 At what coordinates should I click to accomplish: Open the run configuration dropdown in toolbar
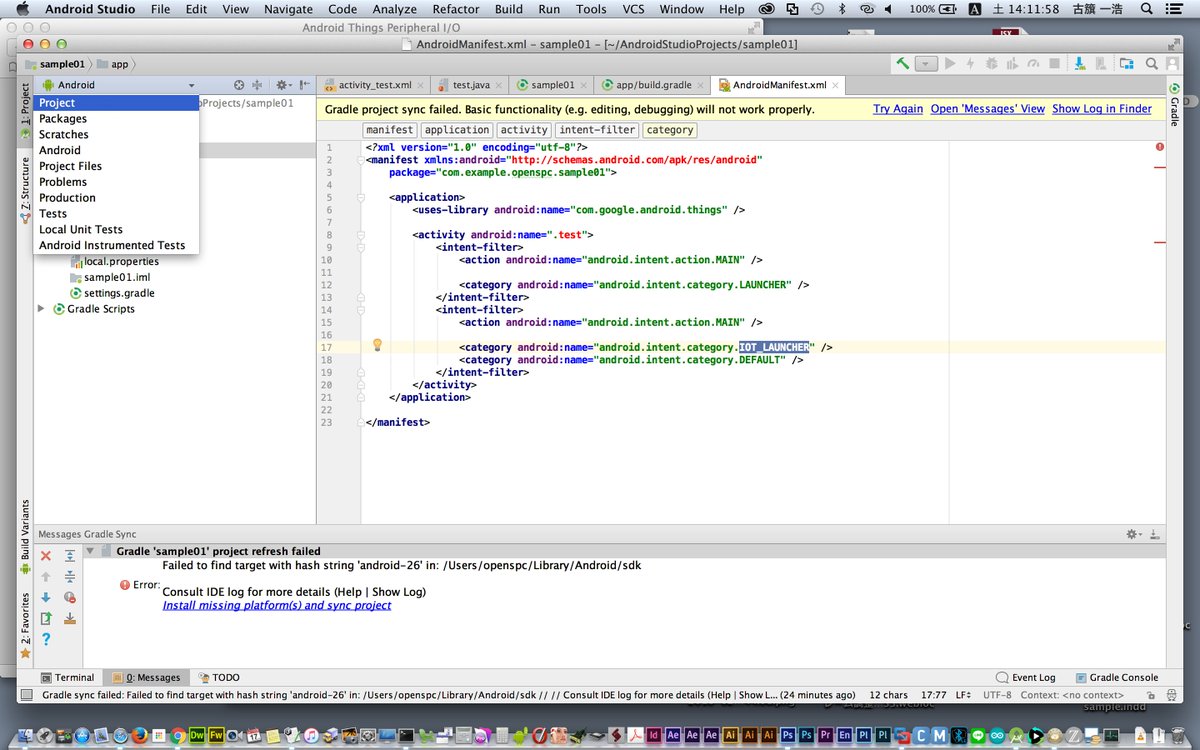pyautogui.click(x=926, y=63)
